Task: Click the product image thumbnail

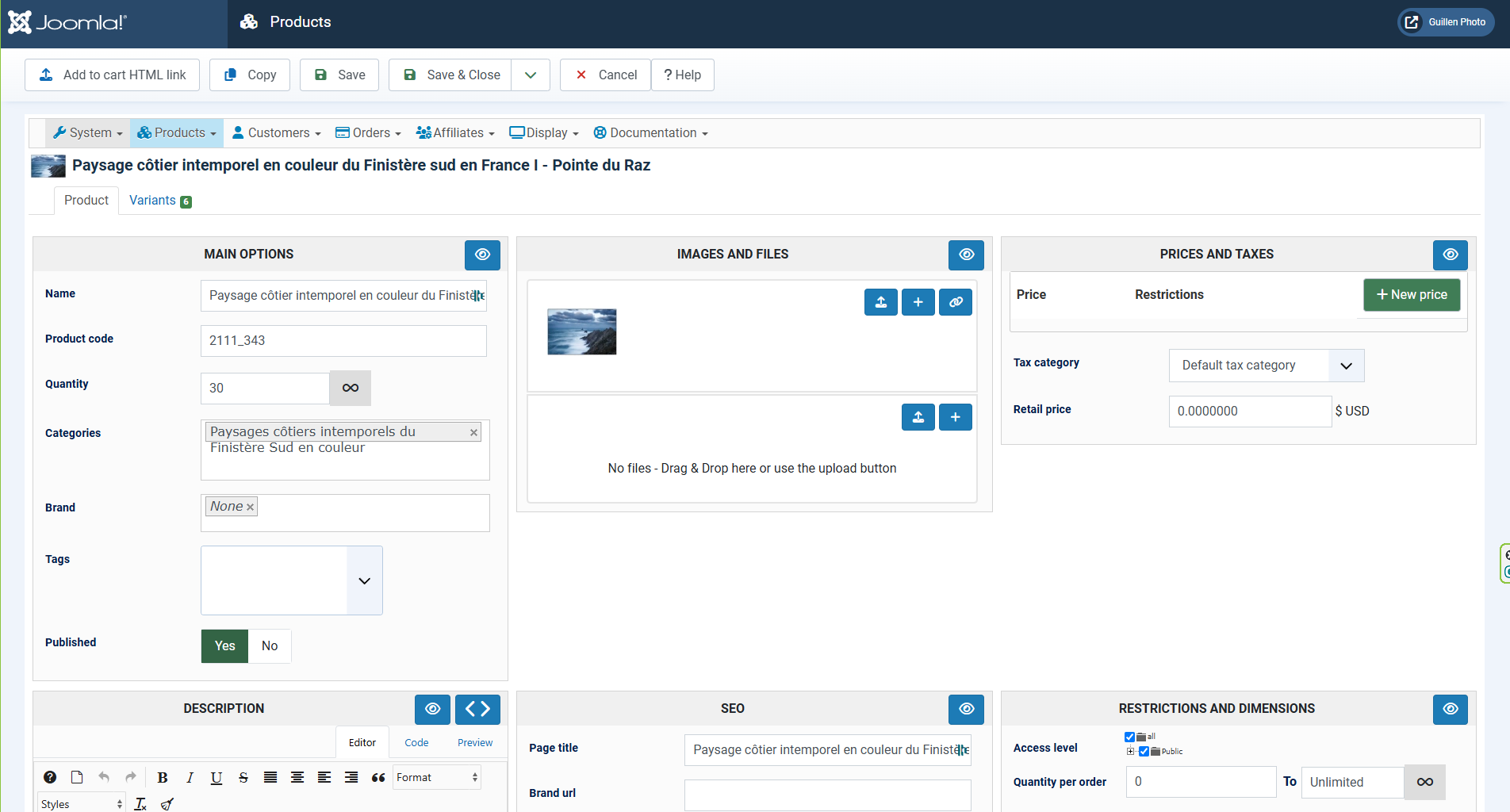Action: pyautogui.click(x=581, y=331)
